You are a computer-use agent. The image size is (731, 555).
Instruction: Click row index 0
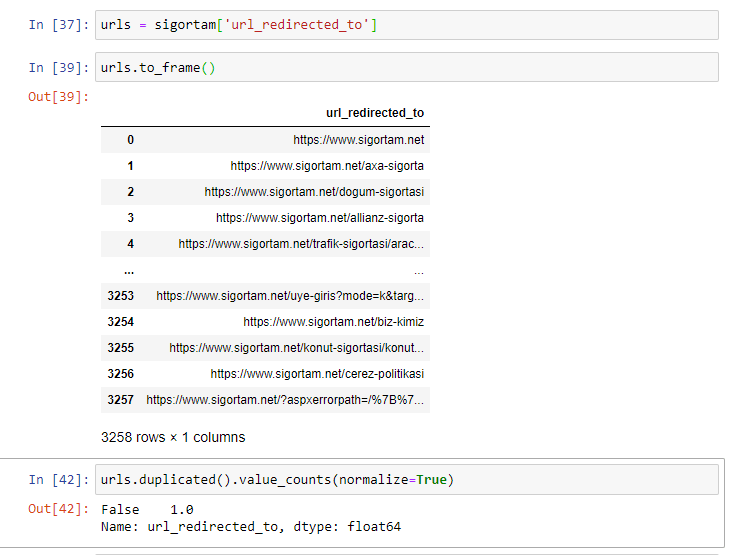[131, 140]
